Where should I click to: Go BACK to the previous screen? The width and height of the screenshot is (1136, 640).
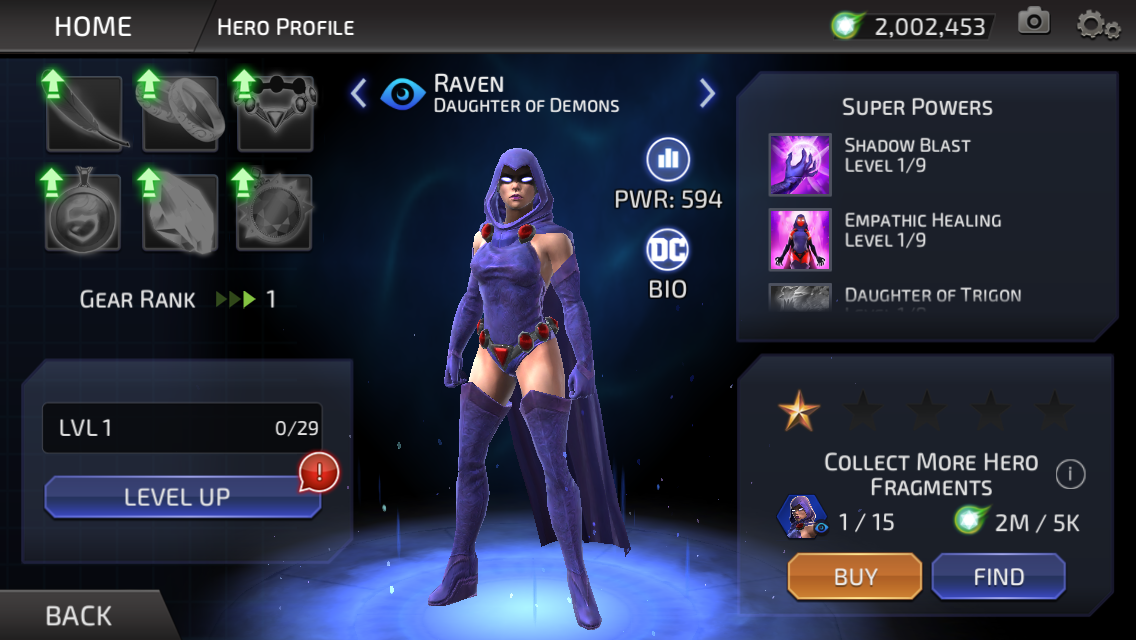(x=78, y=615)
